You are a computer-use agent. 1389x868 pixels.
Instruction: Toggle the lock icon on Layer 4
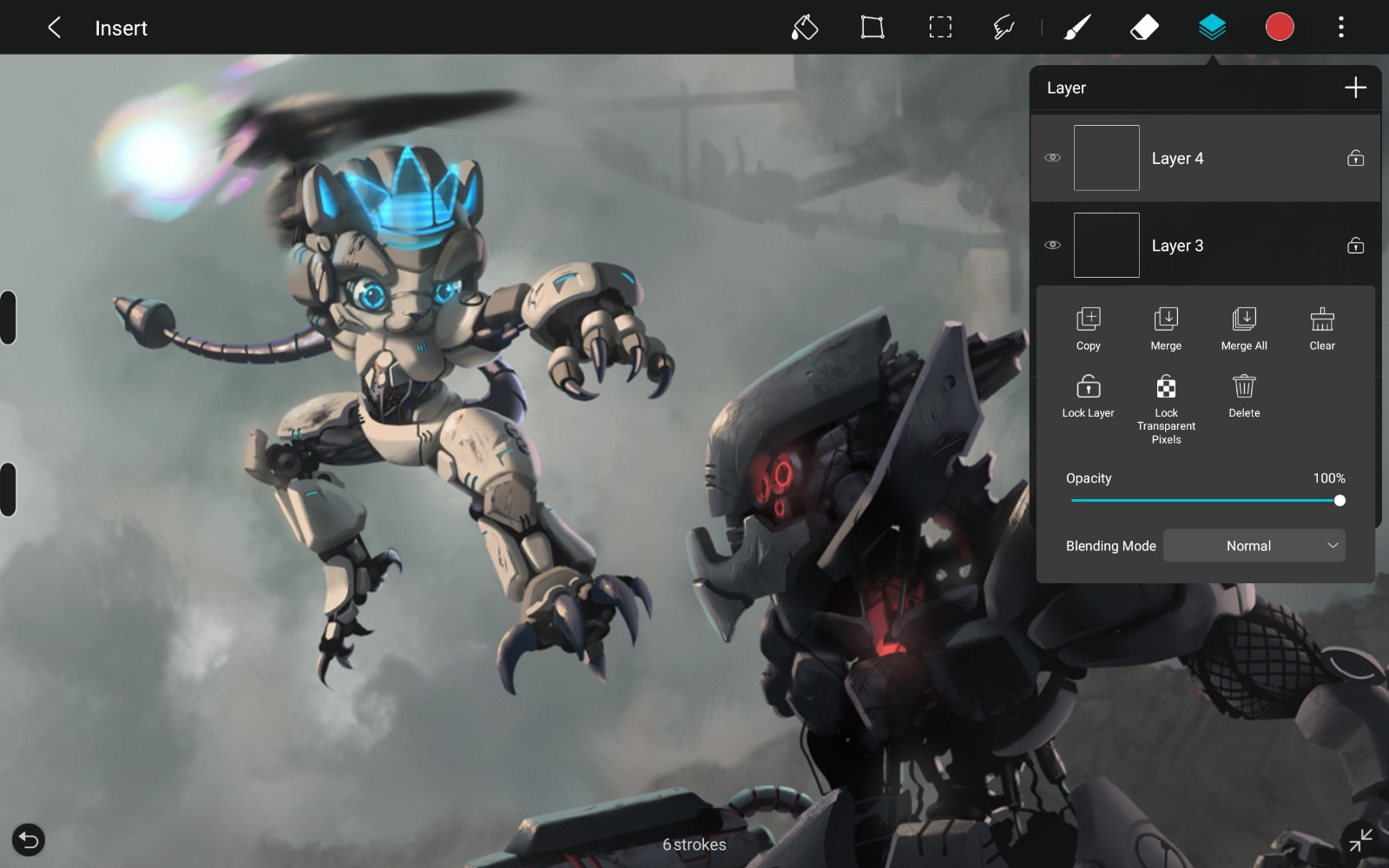point(1355,158)
